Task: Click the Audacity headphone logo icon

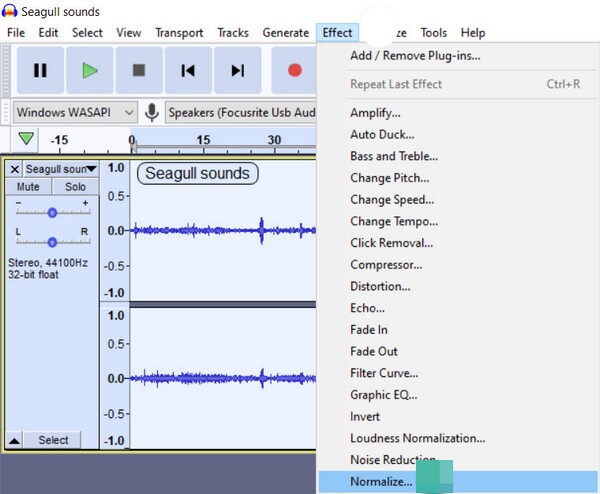Action: (x=9, y=11)
